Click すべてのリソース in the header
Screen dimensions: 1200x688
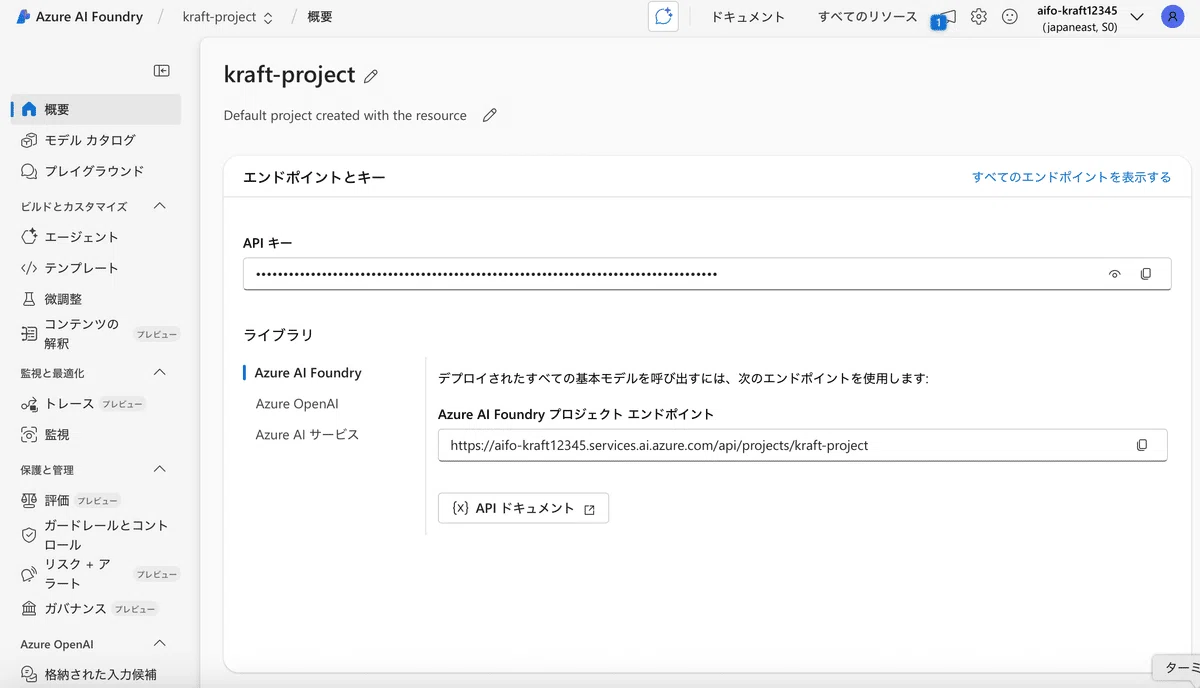coord(867,17)
